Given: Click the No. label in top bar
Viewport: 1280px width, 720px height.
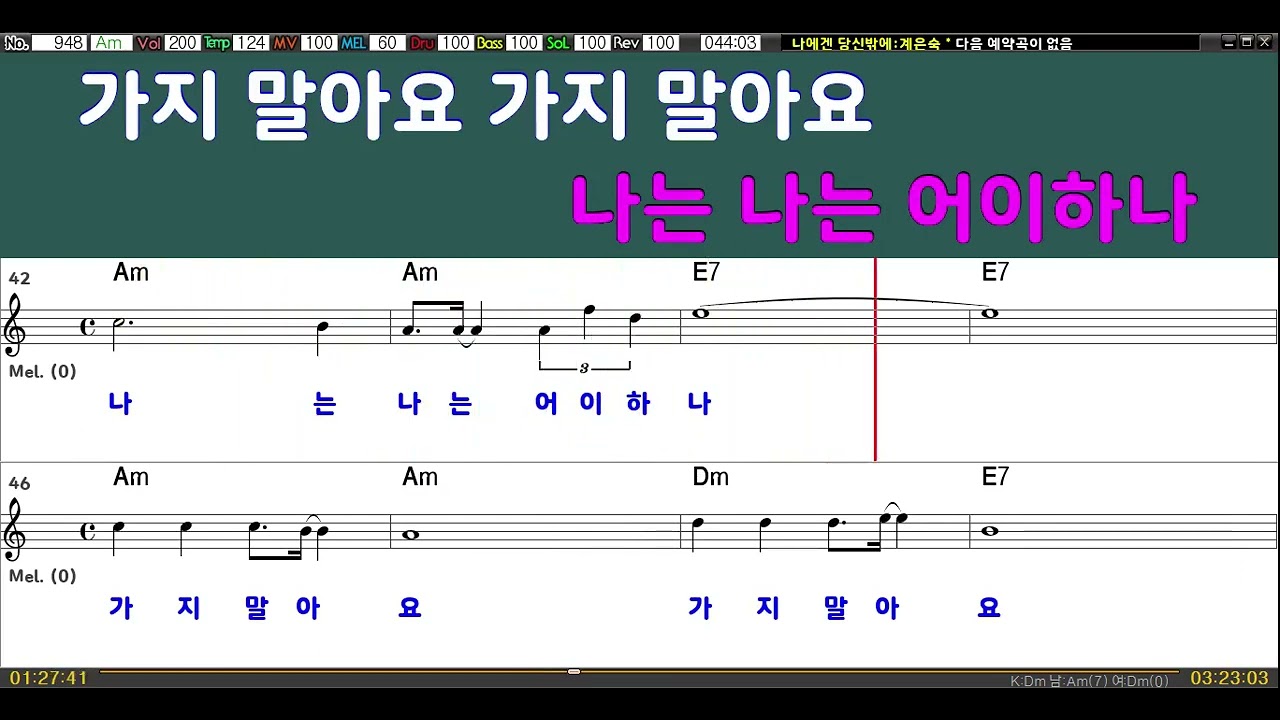Looking at the screenshot, I should [16, 43].
